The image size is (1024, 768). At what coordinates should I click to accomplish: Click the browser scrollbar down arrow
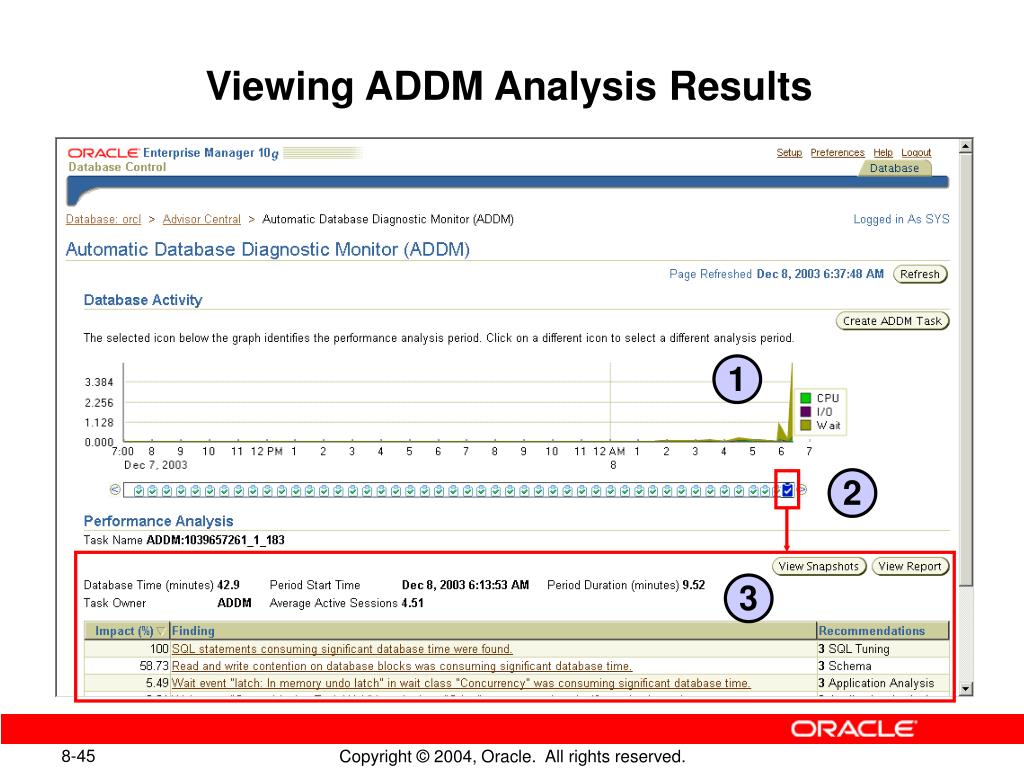(966, 688)
